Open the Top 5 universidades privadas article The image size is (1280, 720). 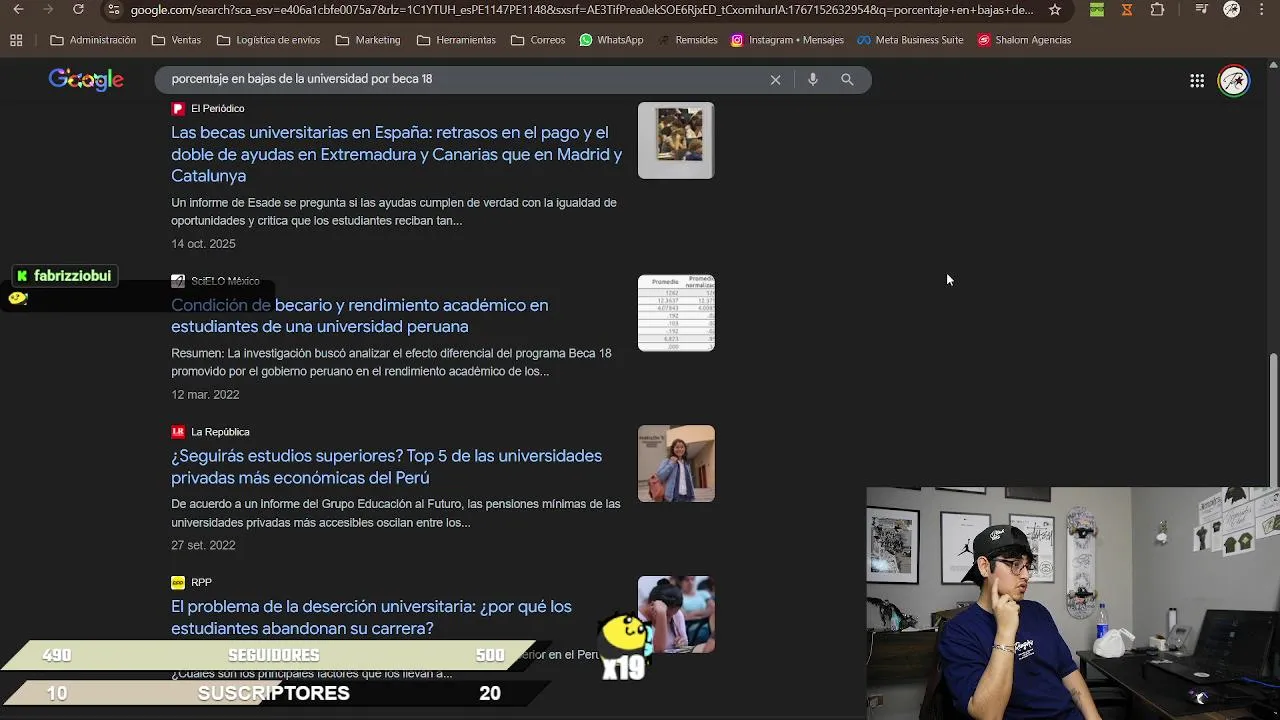click(386, 467)
